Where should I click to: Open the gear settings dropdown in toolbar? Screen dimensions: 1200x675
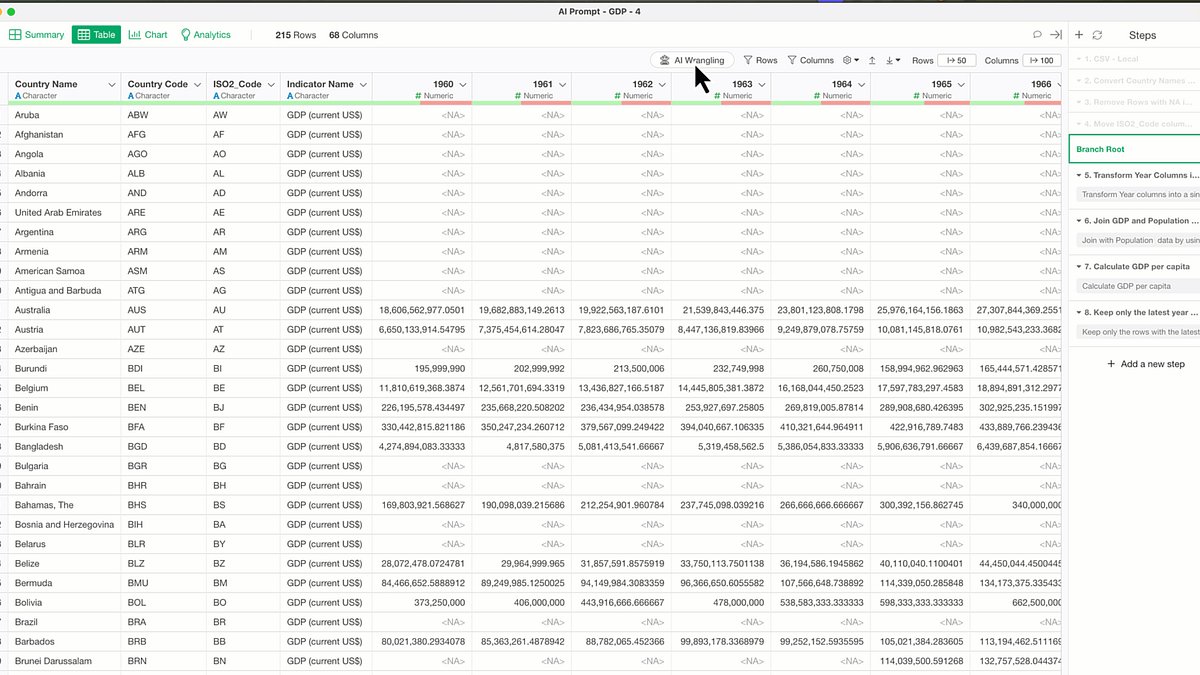click(x=851, y=60)
